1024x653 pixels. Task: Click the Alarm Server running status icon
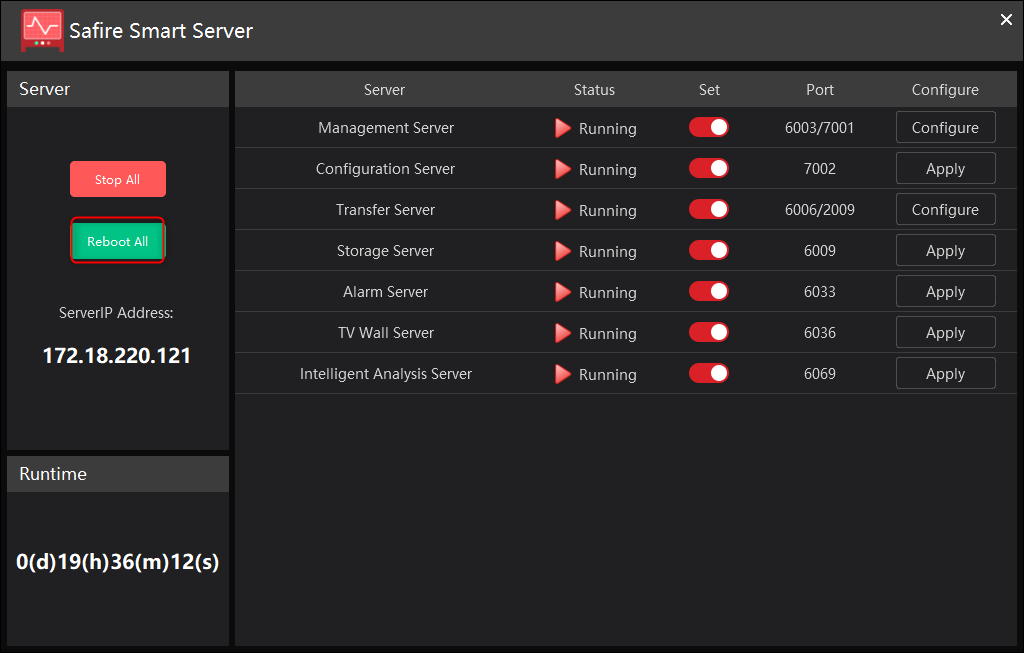coord(563,291)
